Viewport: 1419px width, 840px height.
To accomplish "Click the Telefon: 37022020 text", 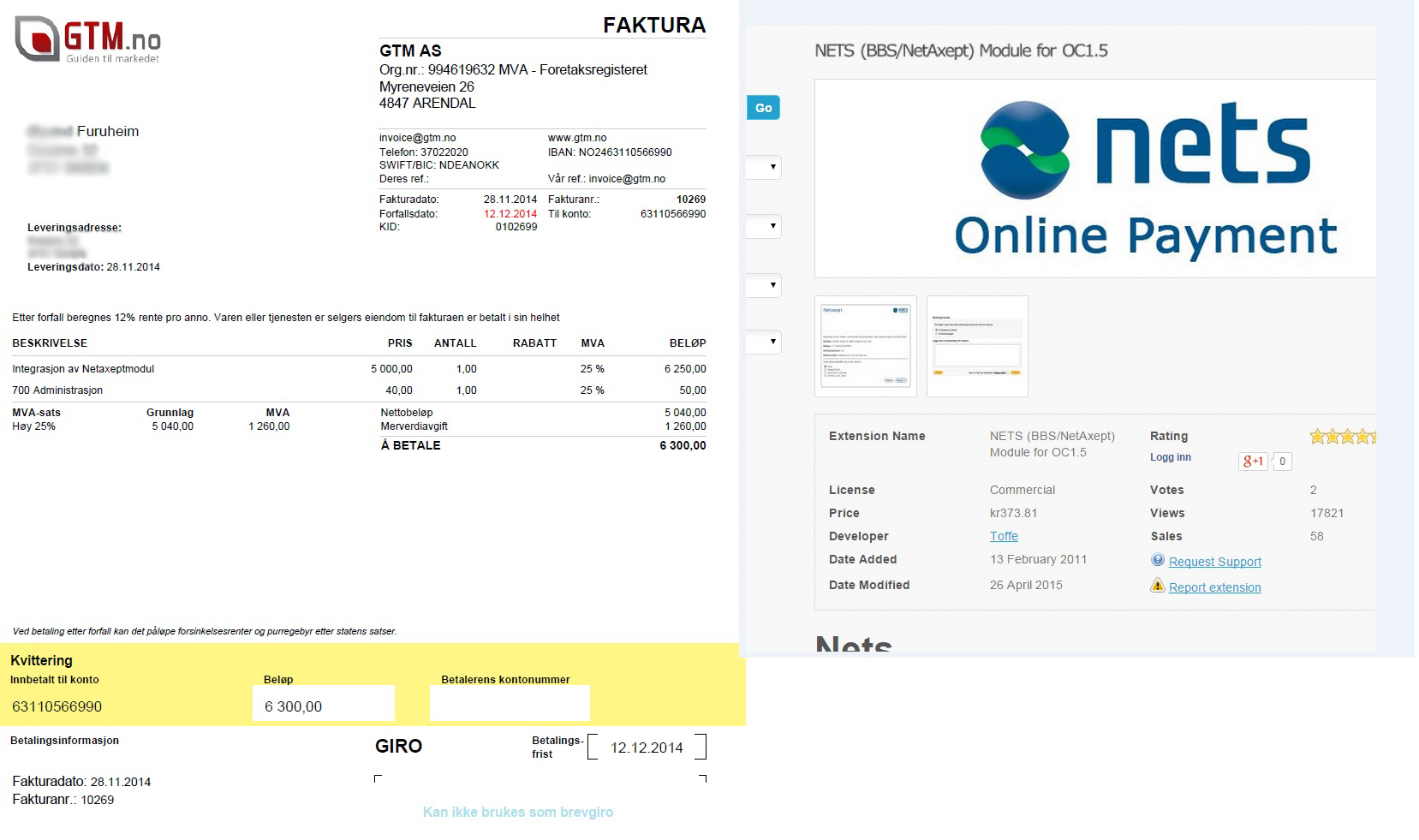I will pos(424,152).
